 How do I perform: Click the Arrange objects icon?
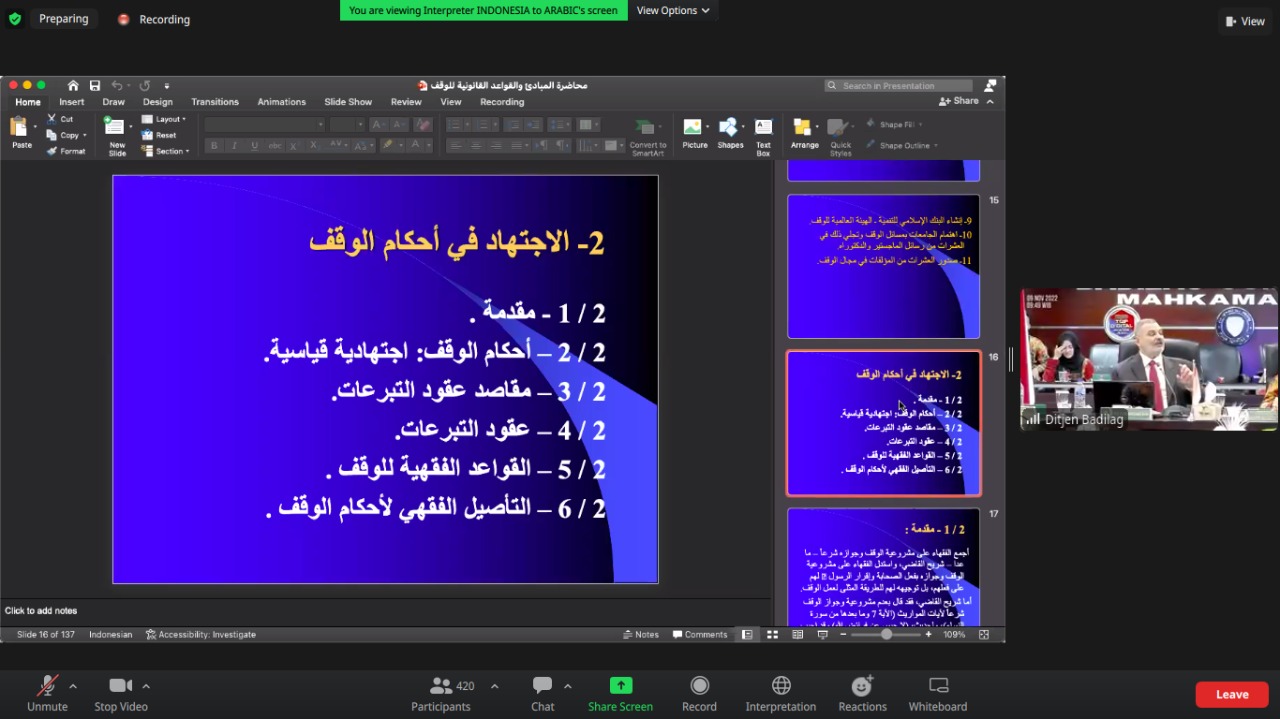(x=803, y=128)
